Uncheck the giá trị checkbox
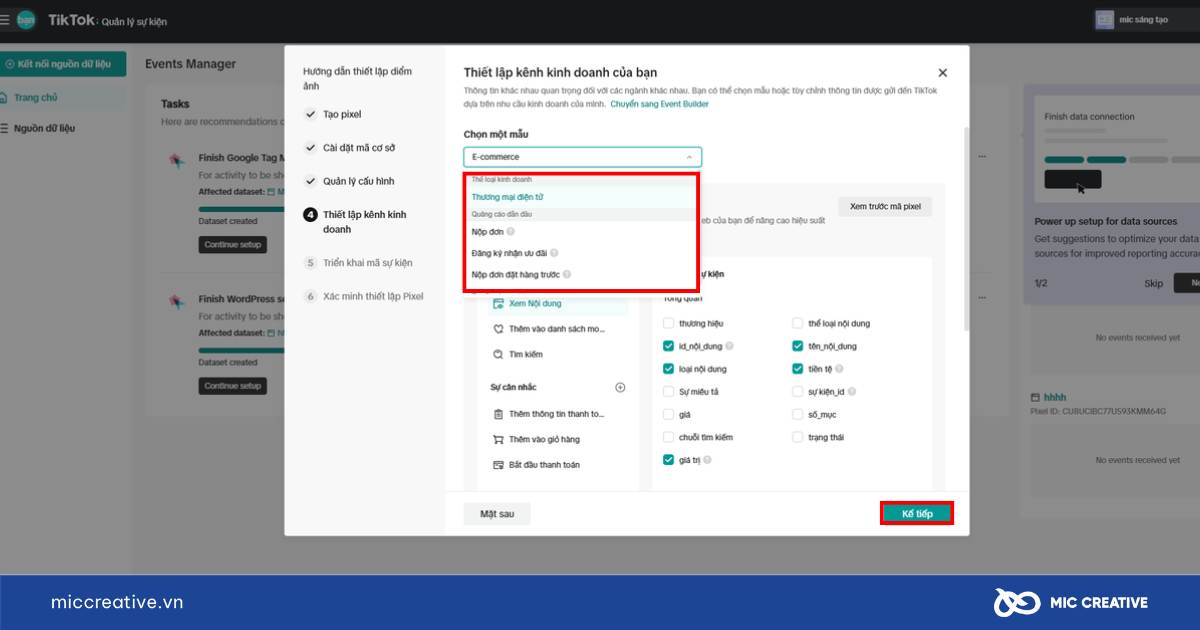The height and width of the screenshot is (630, 1200). [x=668, y=460]
